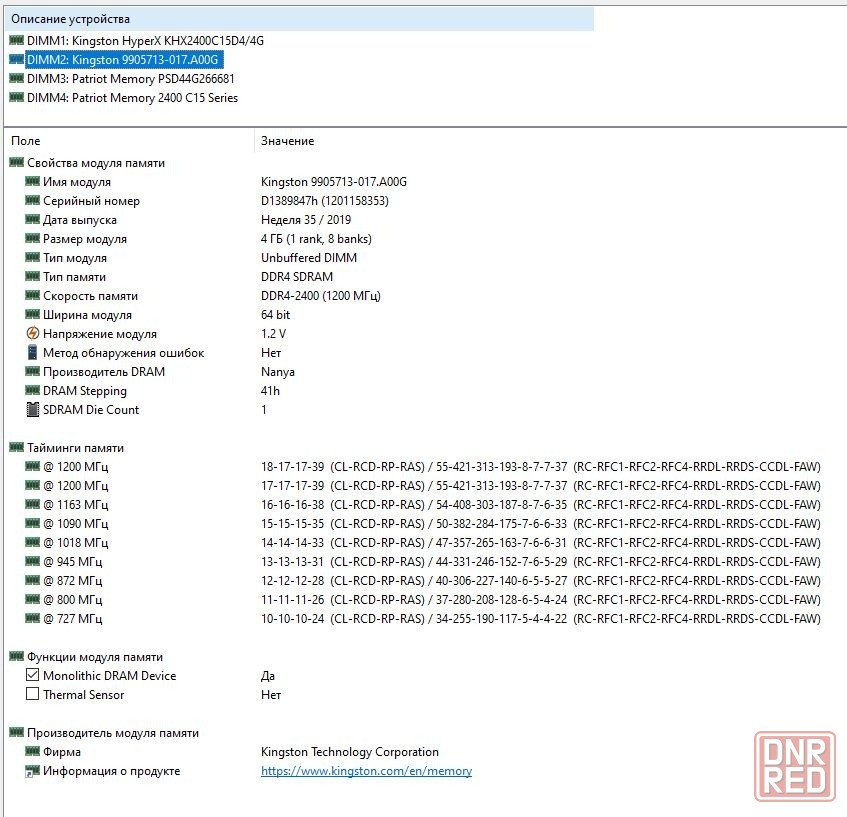Click icon of the 727 МГц timing row
The image size is (847, 817).
(x=32, y=618)
